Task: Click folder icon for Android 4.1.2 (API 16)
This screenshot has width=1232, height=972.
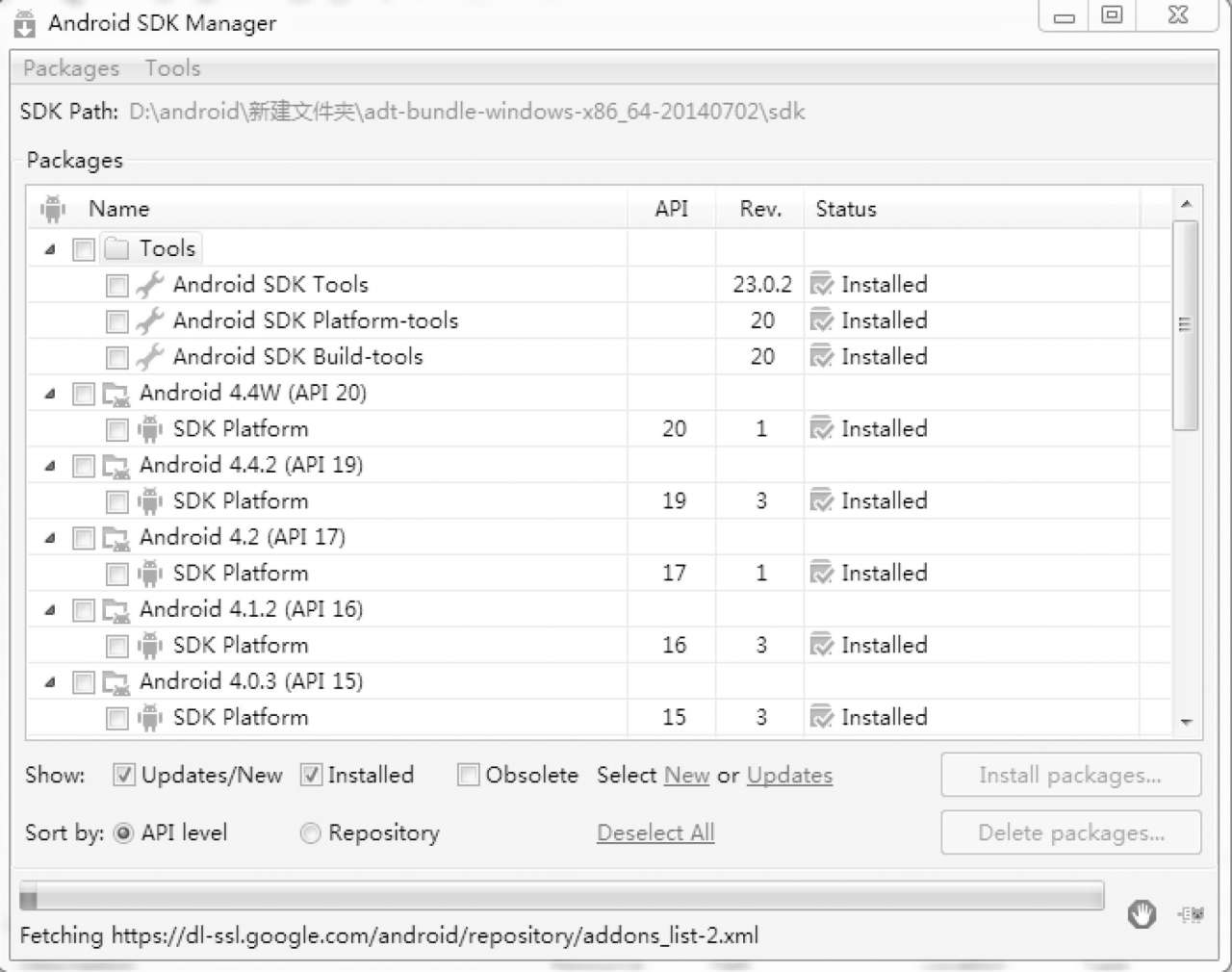Action: coord(116,610)
